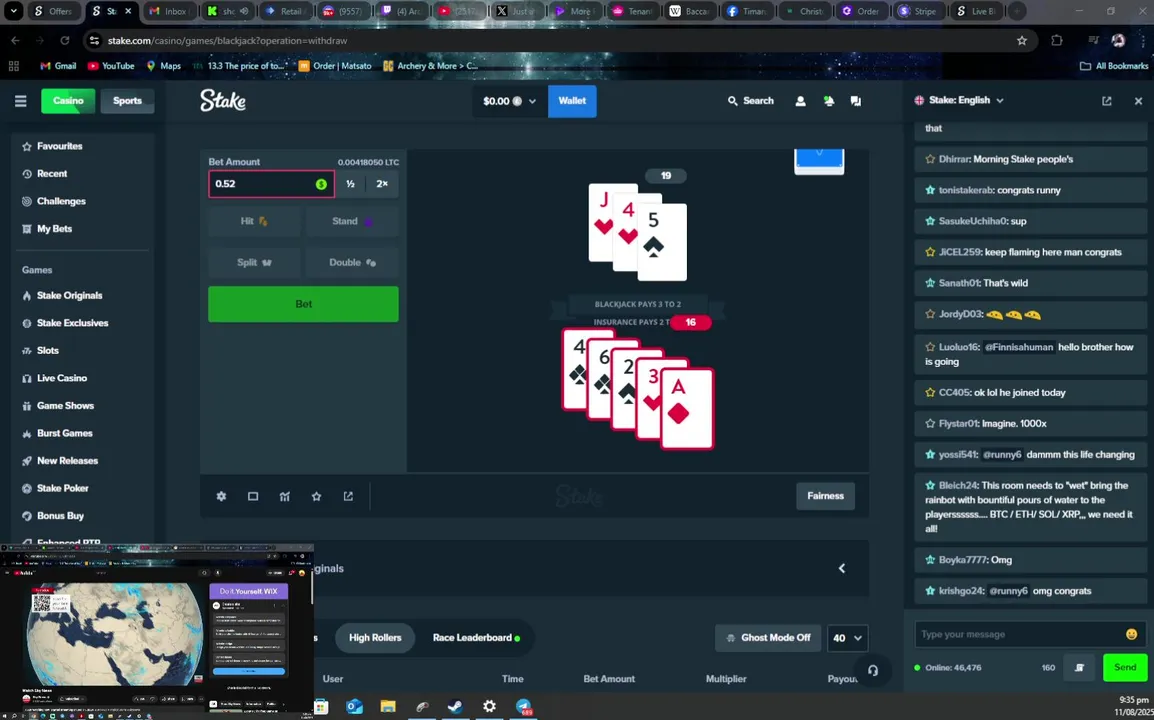Screen dimensions: 1154x720
Task: Open the browser tab search dropdown
Action: pos(13,11)
